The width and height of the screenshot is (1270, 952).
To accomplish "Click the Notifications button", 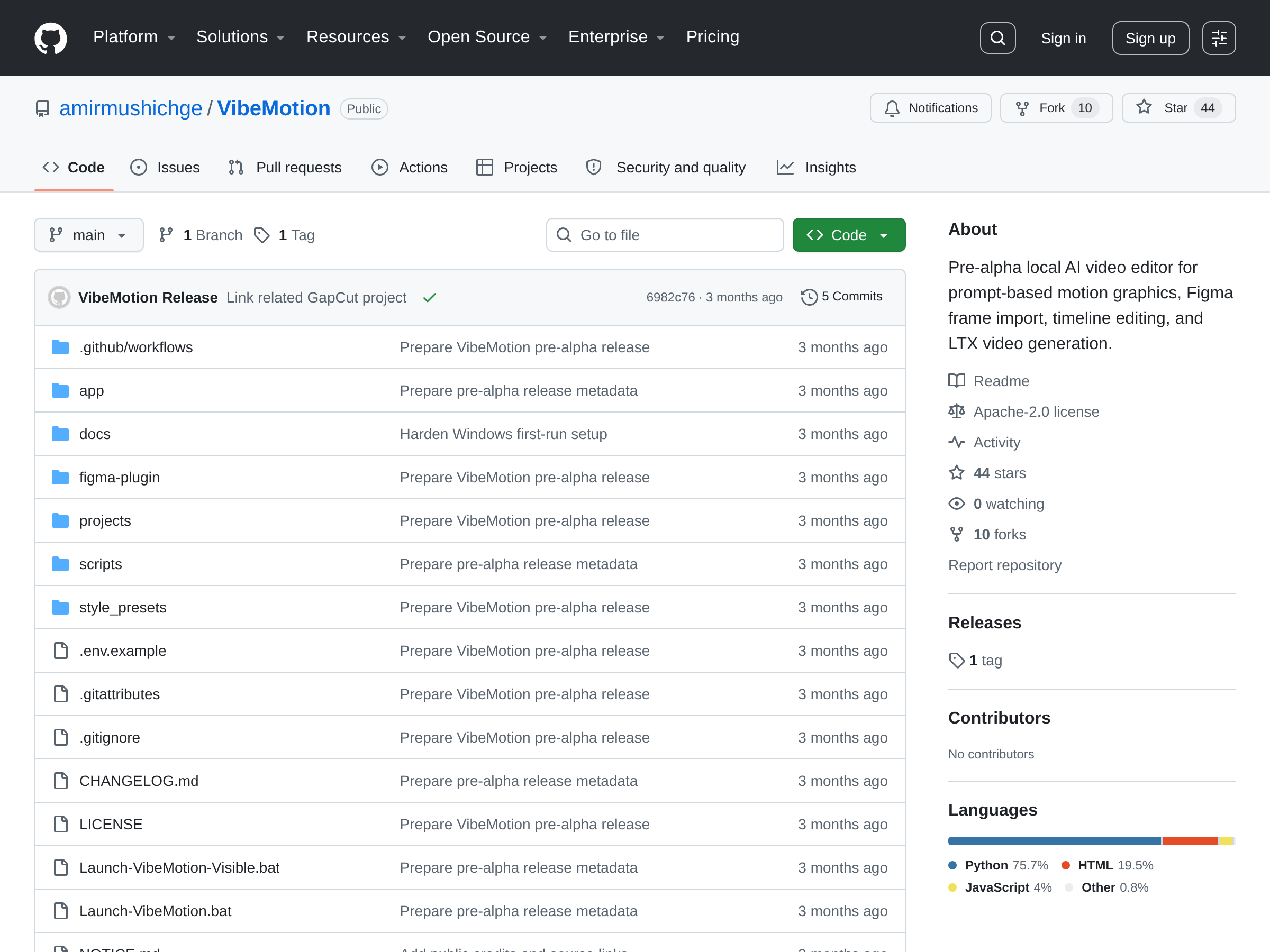I will point(930,108).
